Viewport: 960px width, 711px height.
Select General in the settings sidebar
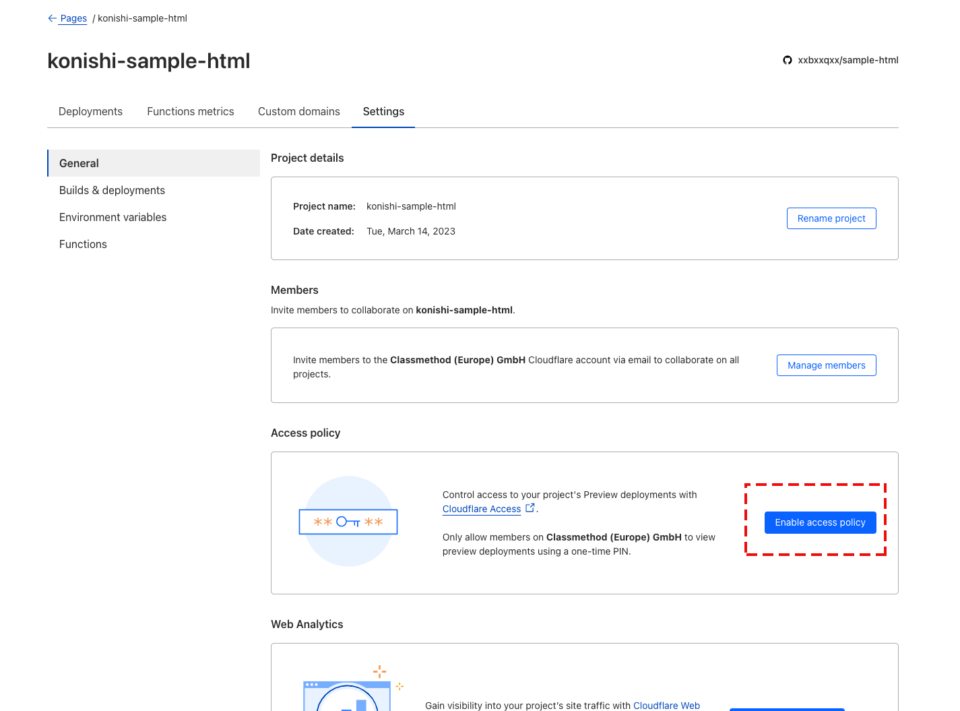(x=79, y=163)
